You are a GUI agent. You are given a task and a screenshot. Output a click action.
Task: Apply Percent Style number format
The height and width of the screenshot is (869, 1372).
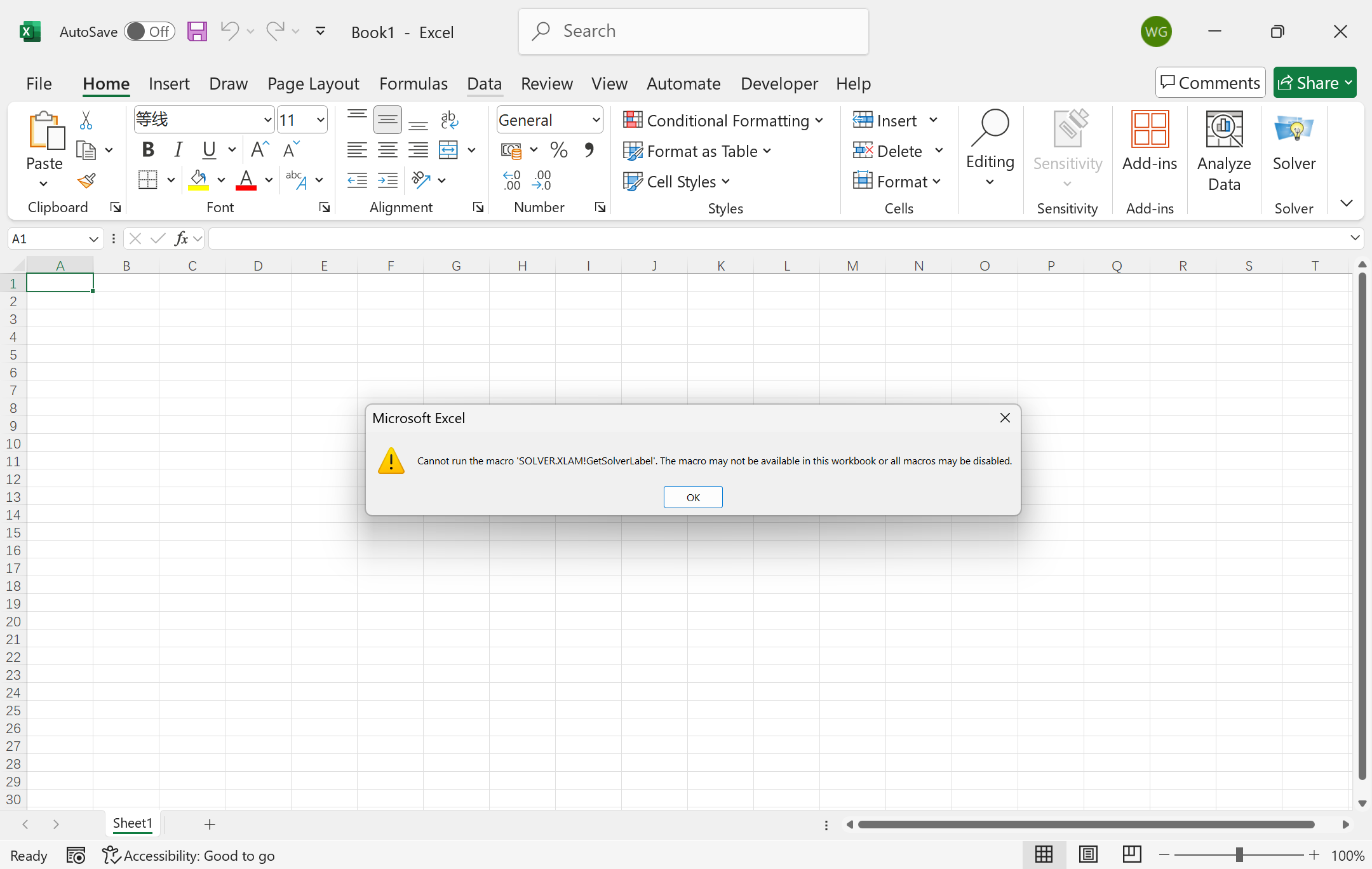559,151
